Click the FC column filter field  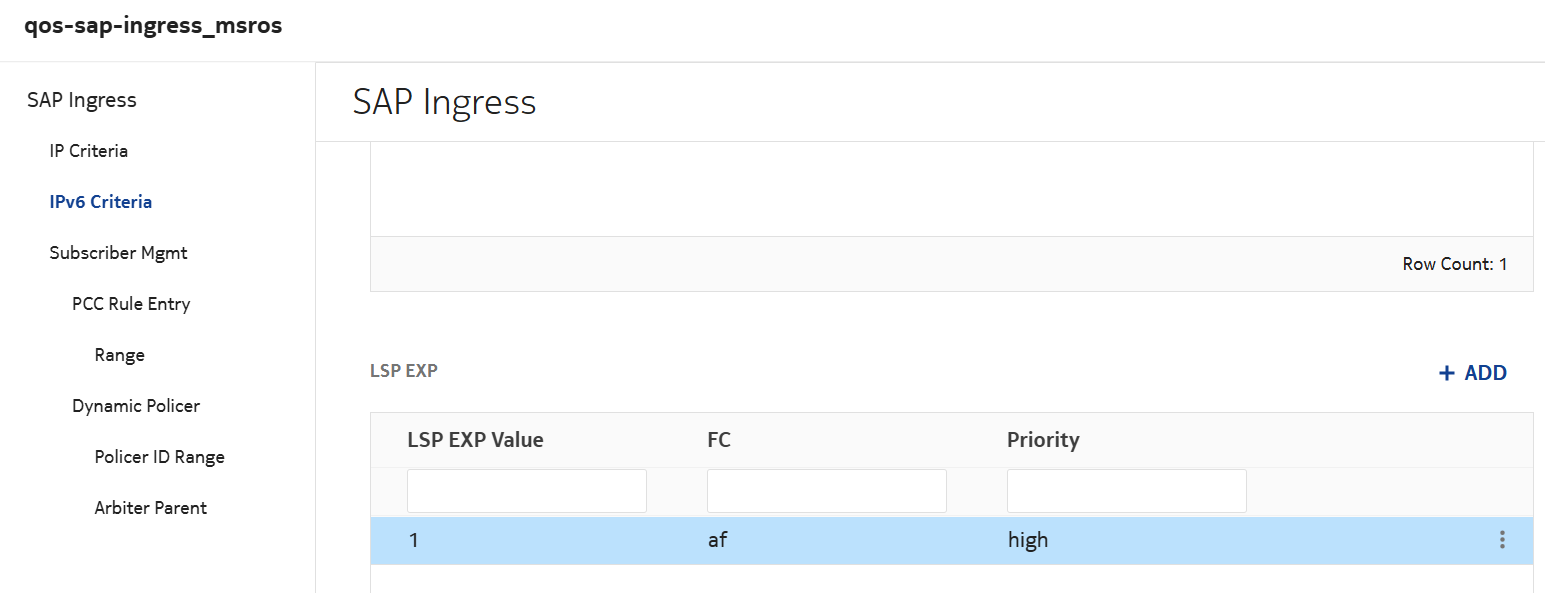click(827, 491)
